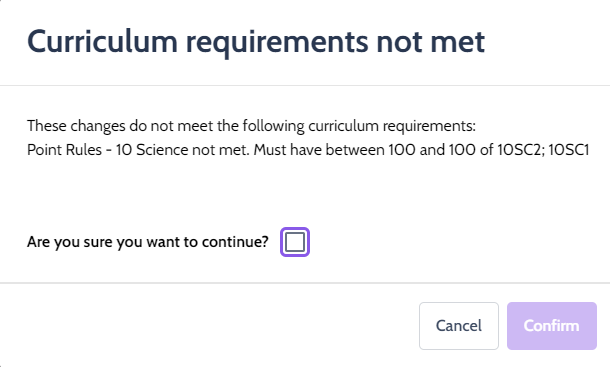This screenshot has height=367, width=610.
Task: Click the disabled Confirm button
Action: pyautogui.click(x=551, y=326)
